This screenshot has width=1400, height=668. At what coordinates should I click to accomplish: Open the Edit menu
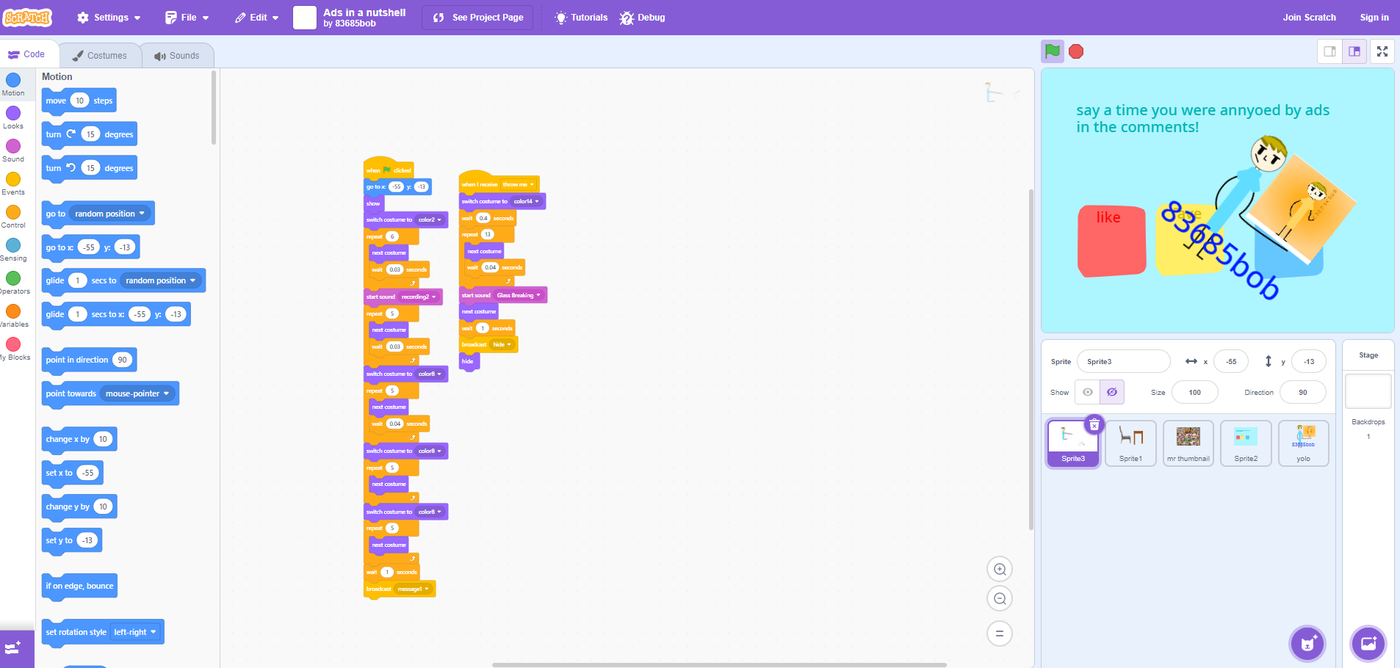[257, 17]
